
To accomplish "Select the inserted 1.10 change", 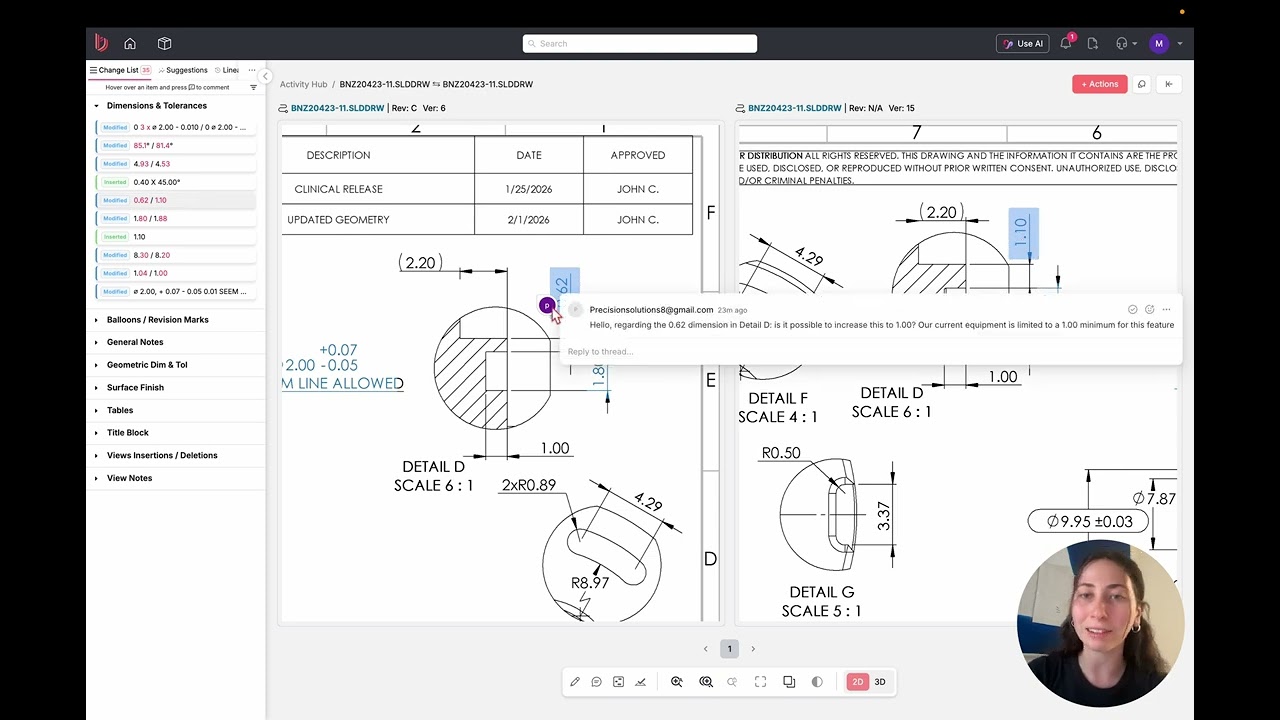I will 175,237.
